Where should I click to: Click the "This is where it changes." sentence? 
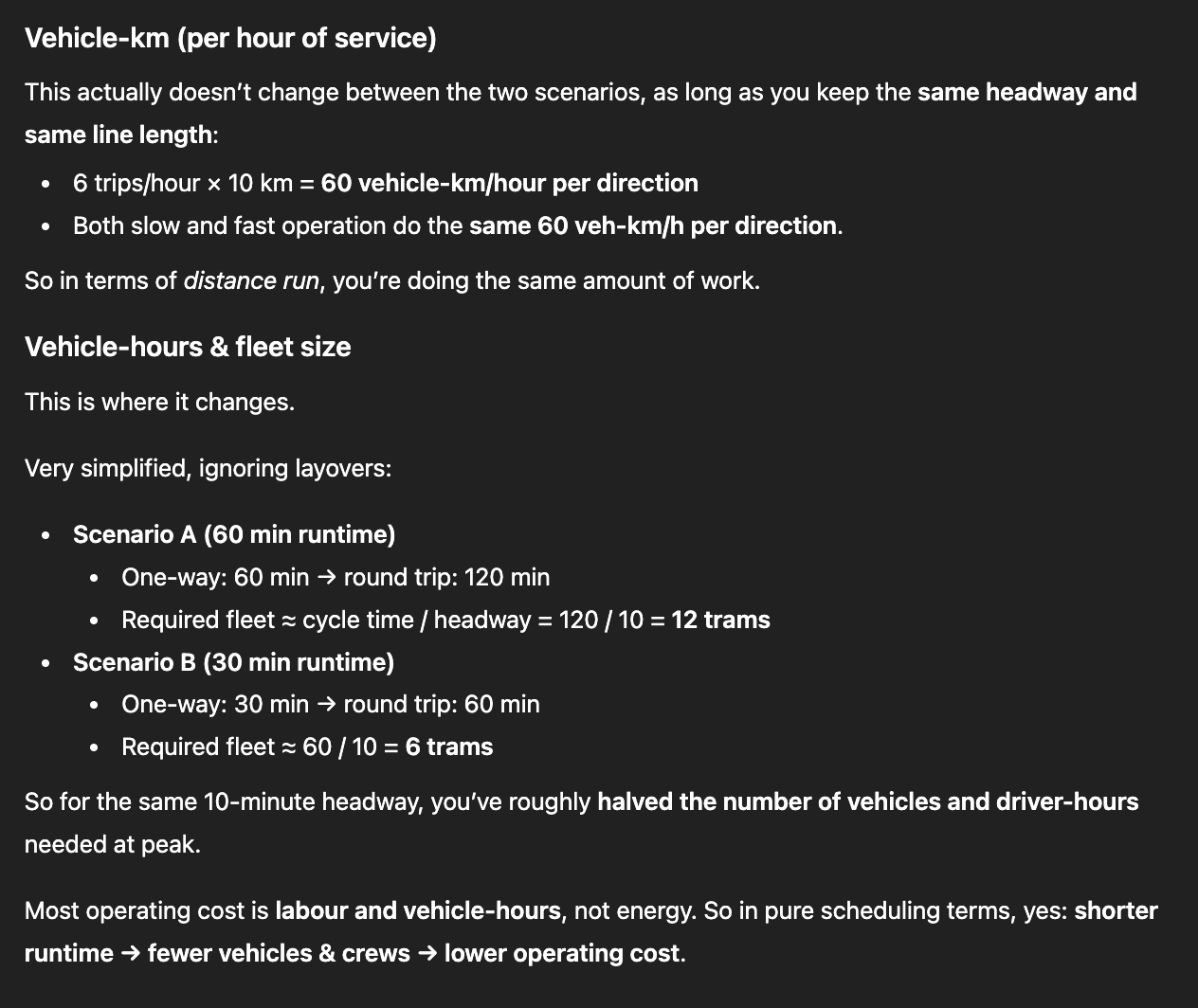point(159,402)
